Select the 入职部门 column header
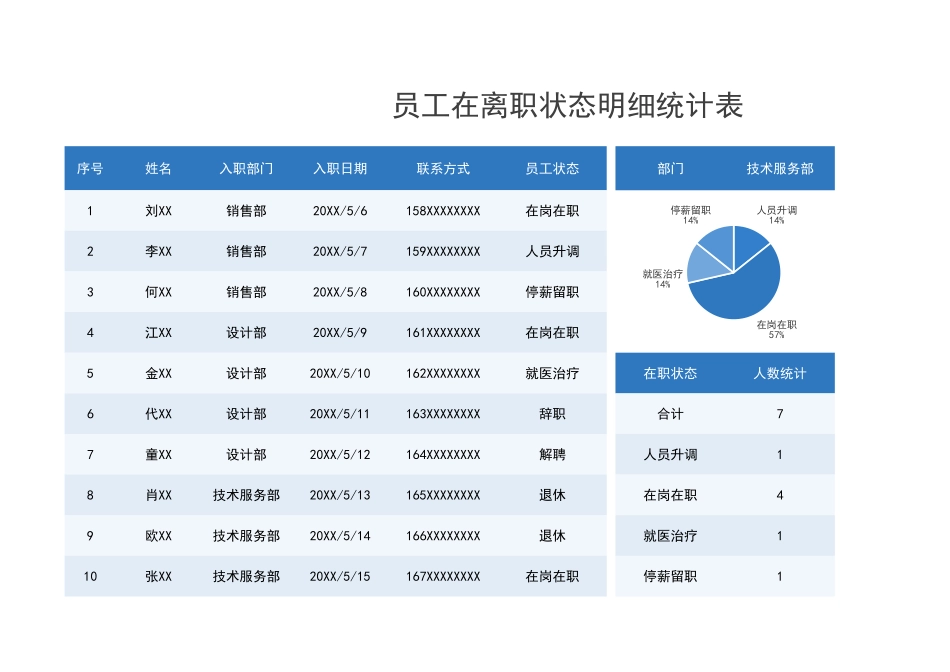This screenshot has height=672, width=950. [x=247, y=169]
